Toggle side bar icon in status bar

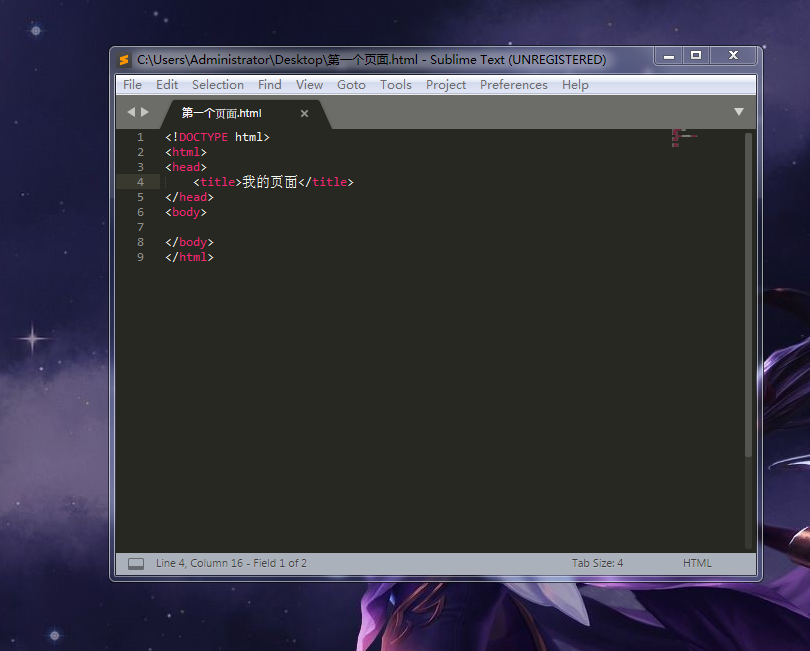click(x=136, y=564)
